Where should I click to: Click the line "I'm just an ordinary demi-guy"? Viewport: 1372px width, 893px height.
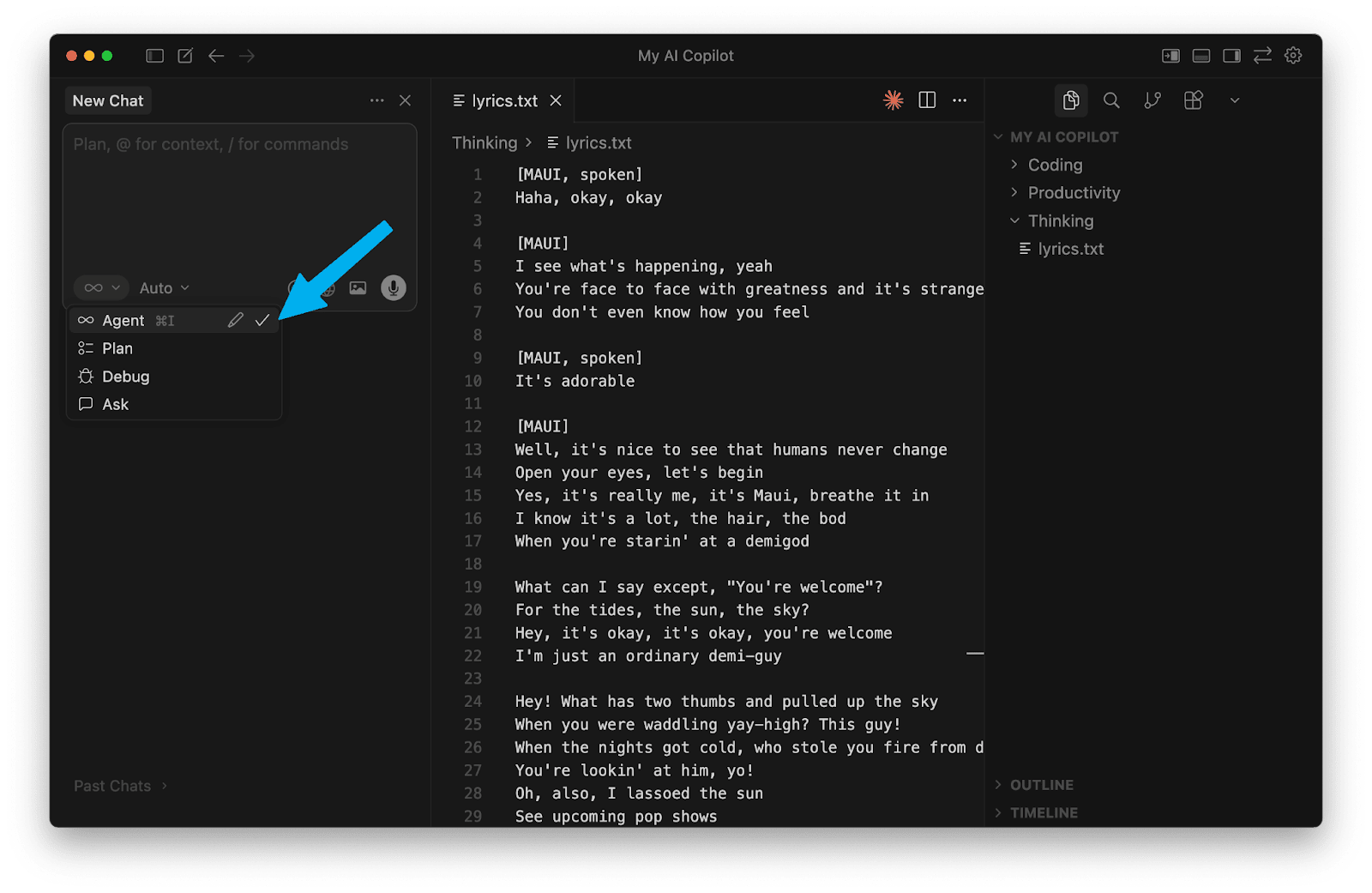tap(648, 656)
